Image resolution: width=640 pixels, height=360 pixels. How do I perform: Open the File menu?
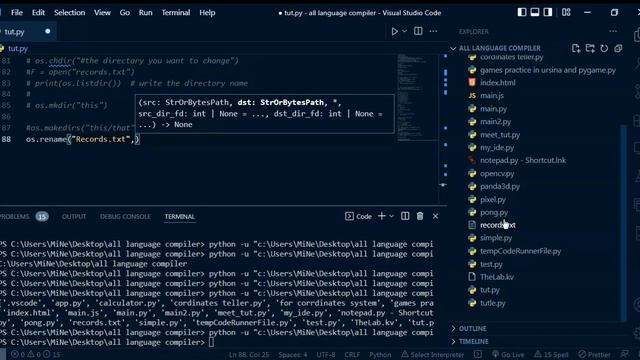point(17,13)
